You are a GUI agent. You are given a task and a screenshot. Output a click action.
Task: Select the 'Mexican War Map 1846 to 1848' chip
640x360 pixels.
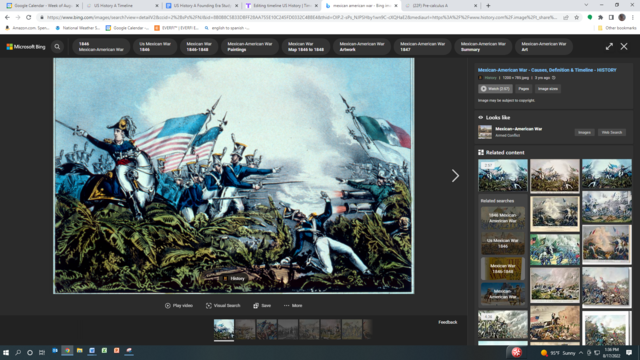[306, 47]
